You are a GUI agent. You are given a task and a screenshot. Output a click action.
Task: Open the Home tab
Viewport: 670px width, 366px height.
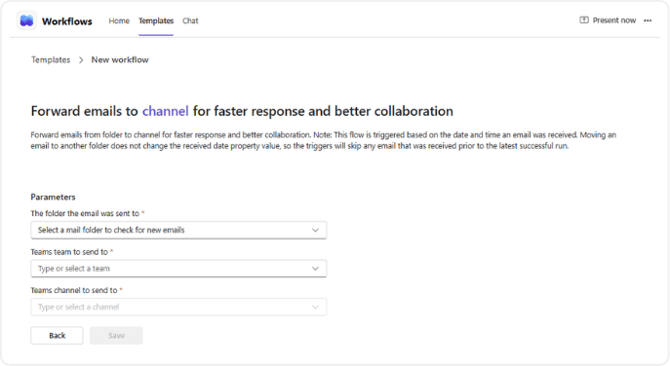[x=119, y=20]
